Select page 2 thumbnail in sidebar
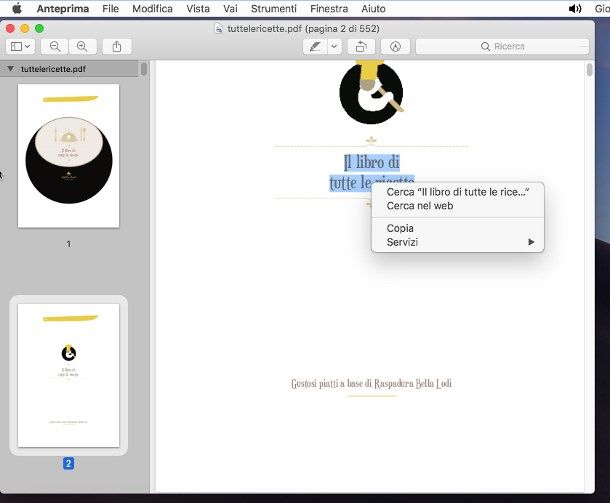This screenshot has height=503, width=610. [68, 375]
